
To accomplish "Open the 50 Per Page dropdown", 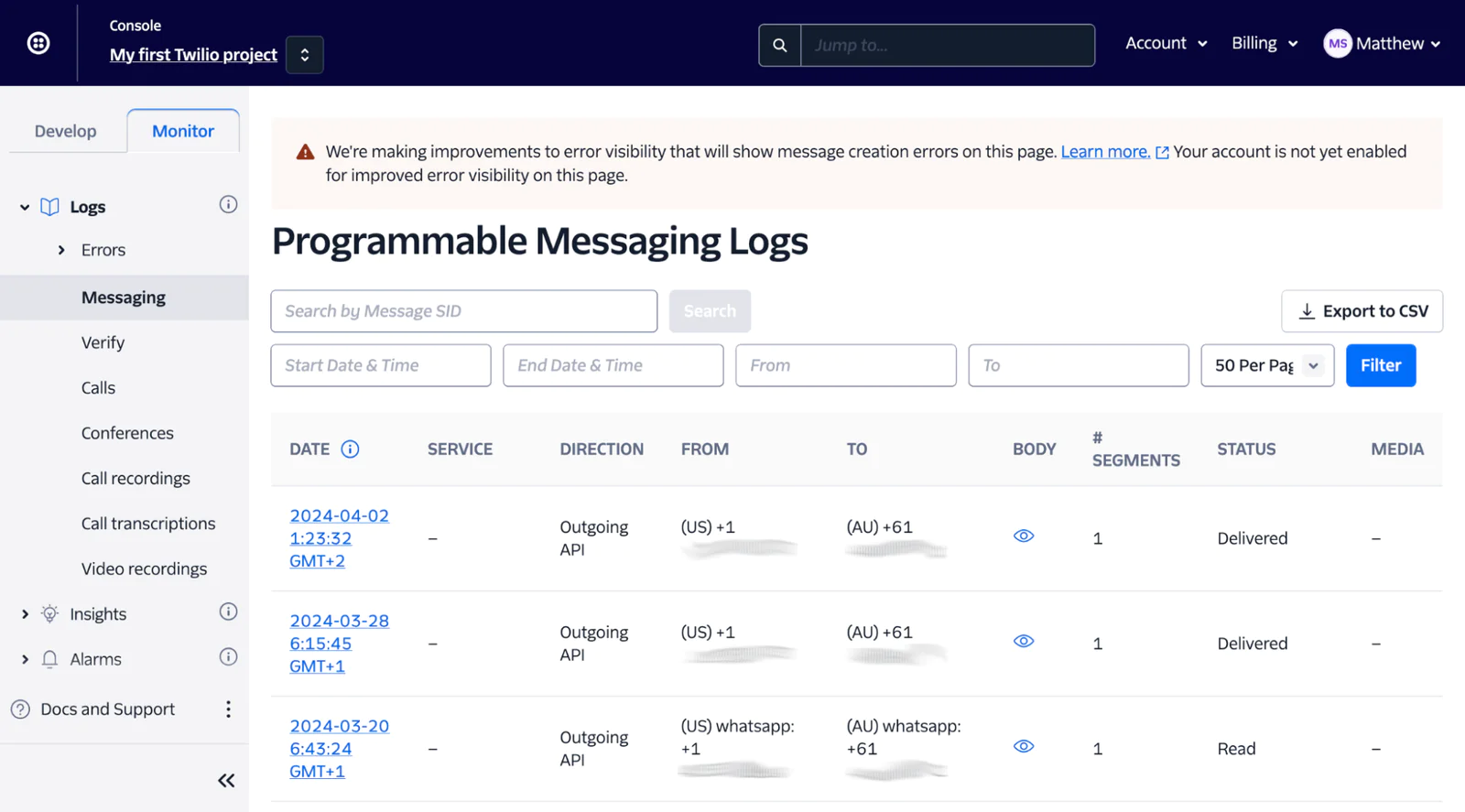I will tap(1267, 365).
